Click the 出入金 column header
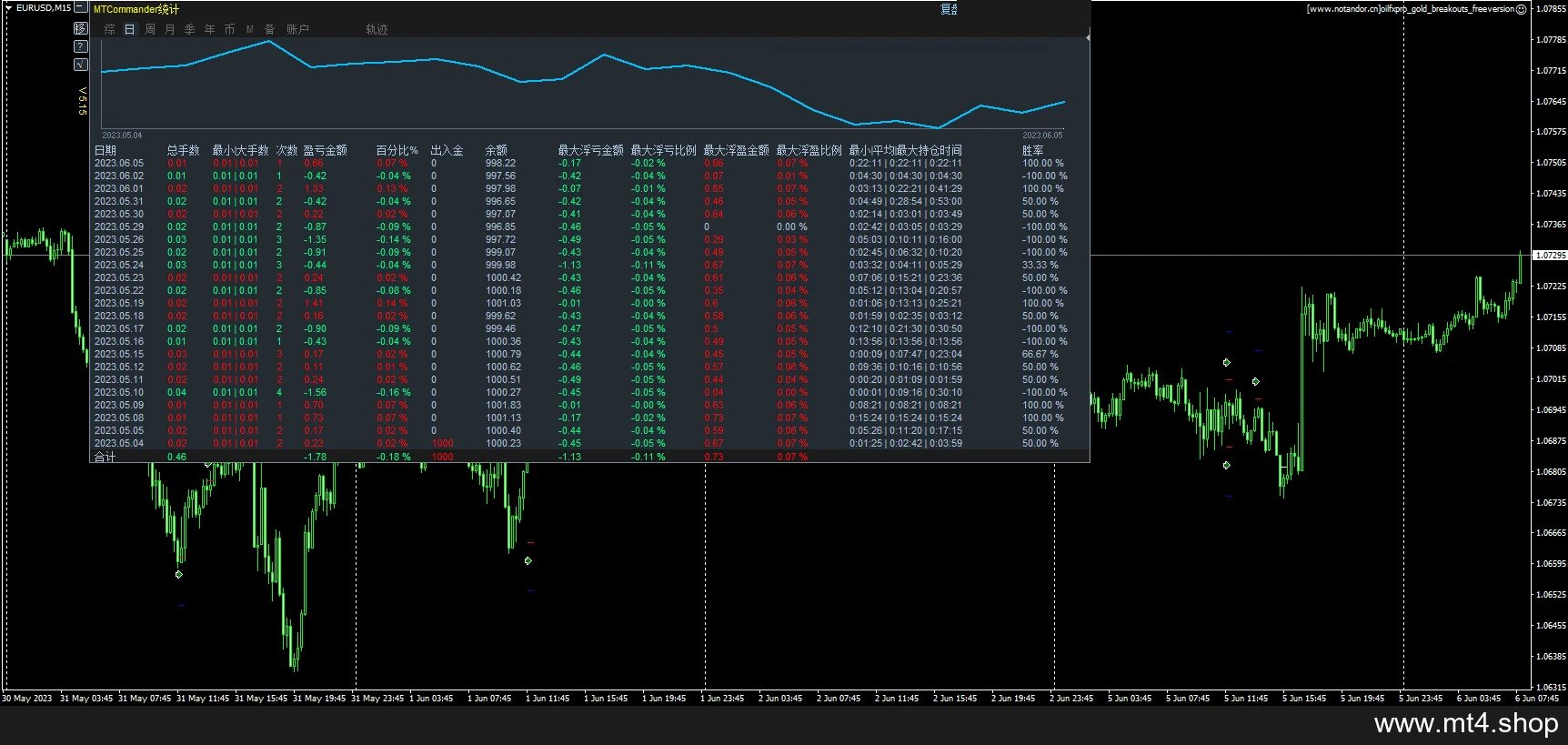The image size is (1568, 745). tap(447, 150)
